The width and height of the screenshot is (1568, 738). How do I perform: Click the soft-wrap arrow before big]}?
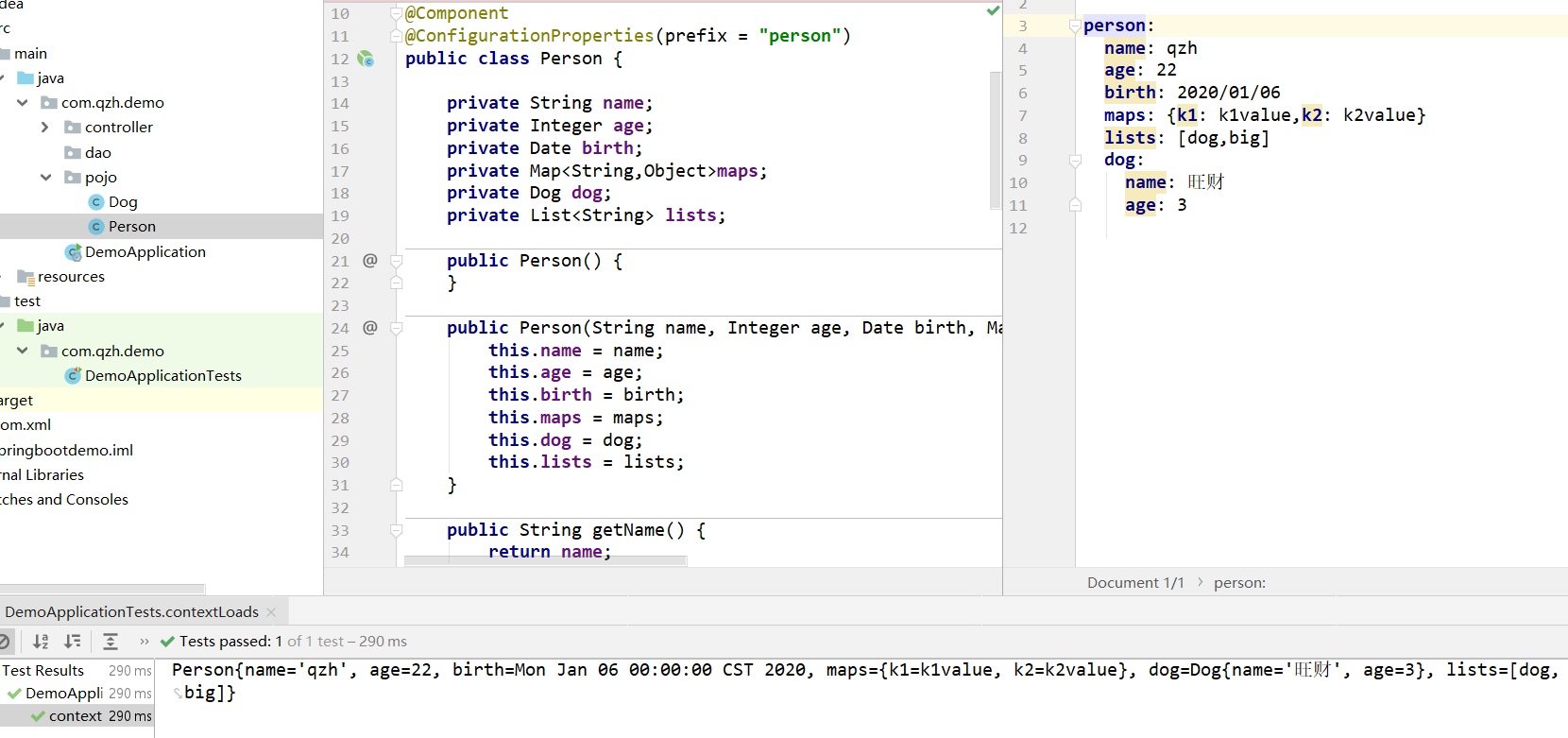[x=178, y=694]
